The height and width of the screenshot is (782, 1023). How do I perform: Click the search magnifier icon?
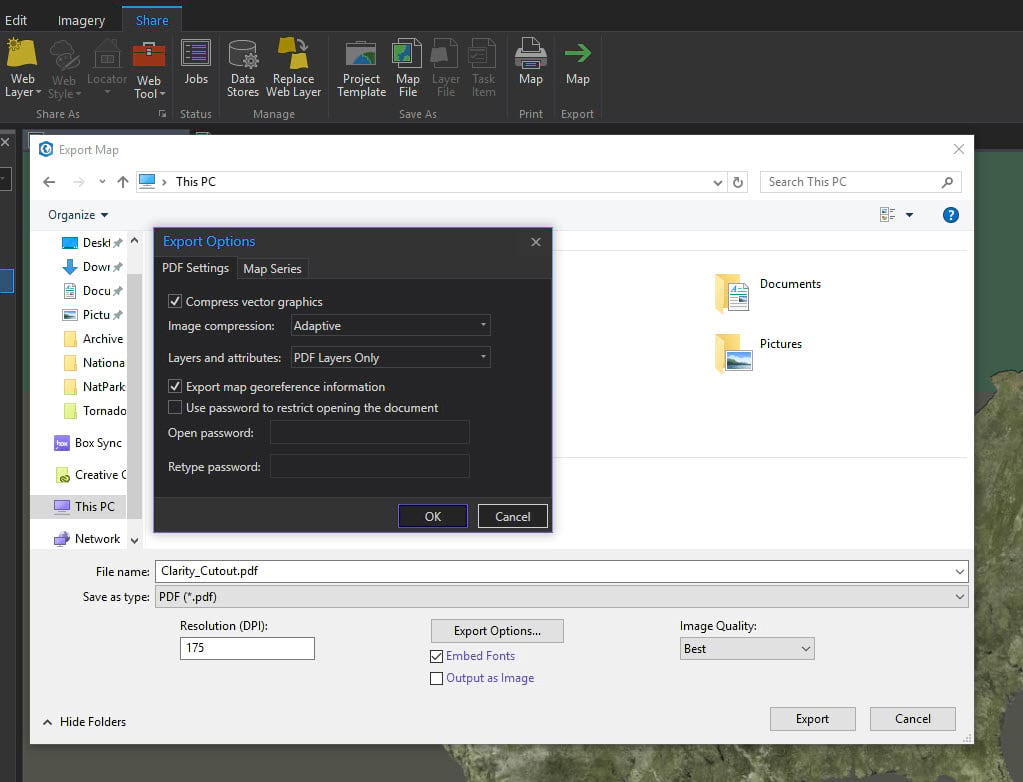(947, 182)
